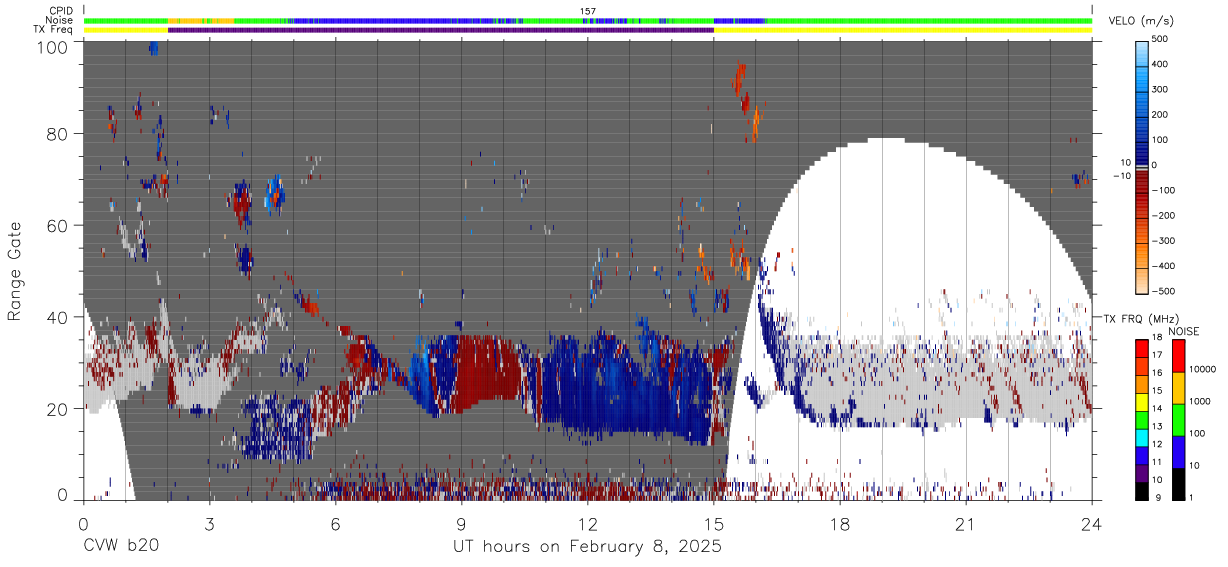Click hour 18 on the UT time axis
This screenshot has height=567, width=1228.
tap(840, 524)
